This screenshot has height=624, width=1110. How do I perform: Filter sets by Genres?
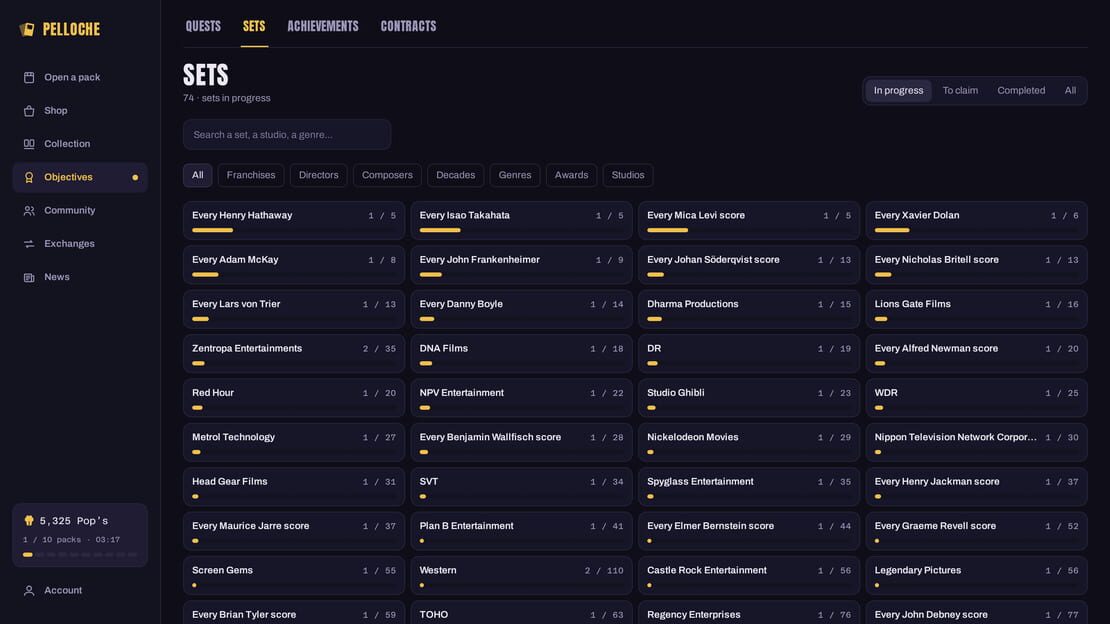tap(515, 175)
